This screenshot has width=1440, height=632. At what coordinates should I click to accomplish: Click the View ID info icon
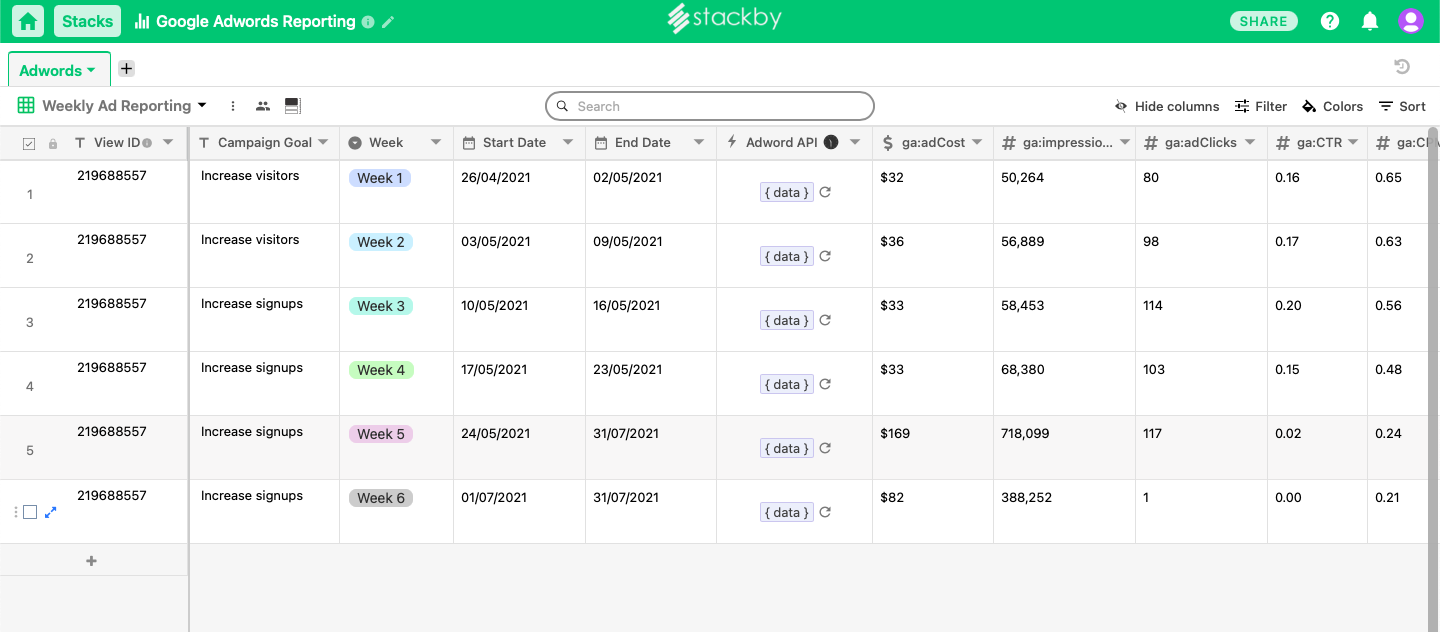[147, 143]
